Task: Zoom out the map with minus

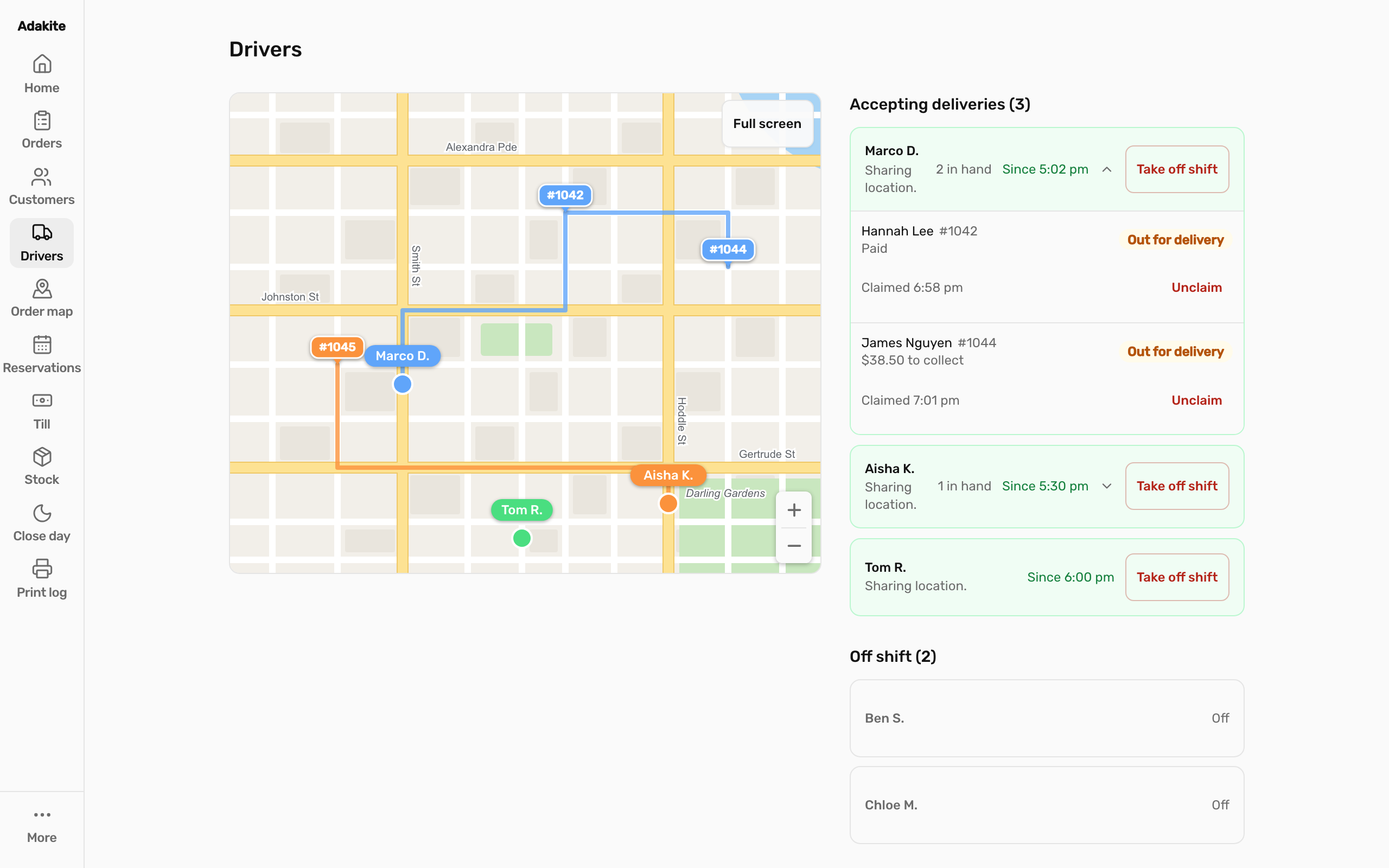Action: point(794,545)
